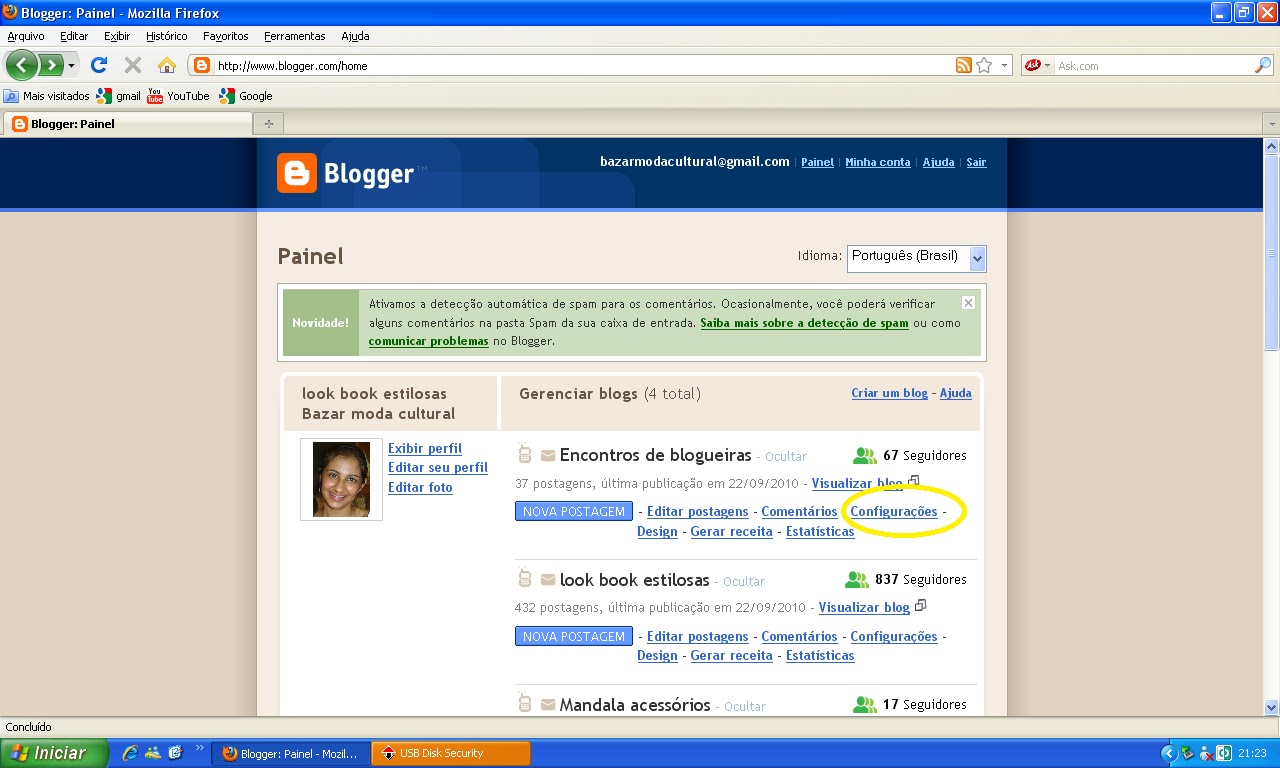Screen dimensions: 1280x768
Task: Click mobile icon beside look book estilosas
Action: tap(525, 579)
